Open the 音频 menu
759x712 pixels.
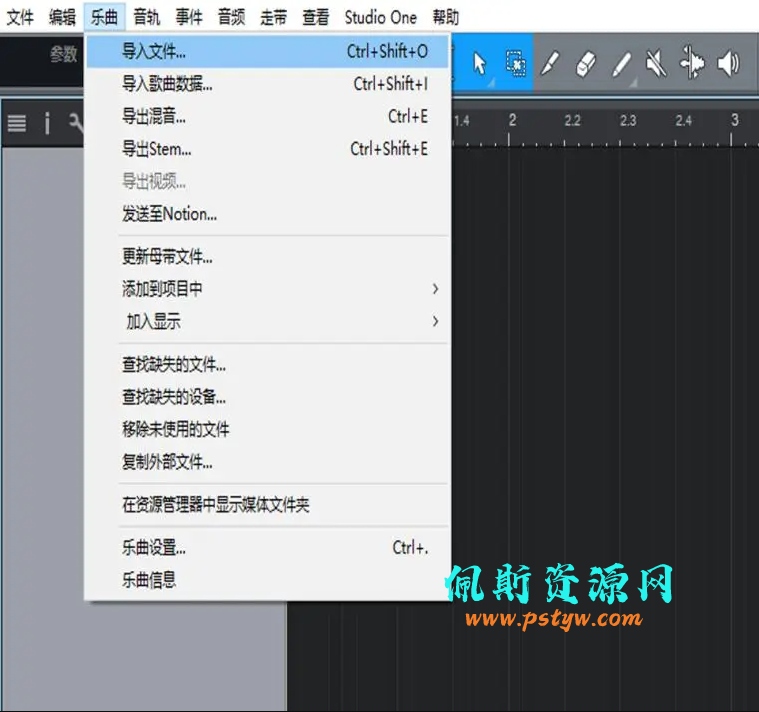pyautogui.click(x=231, y=17)
